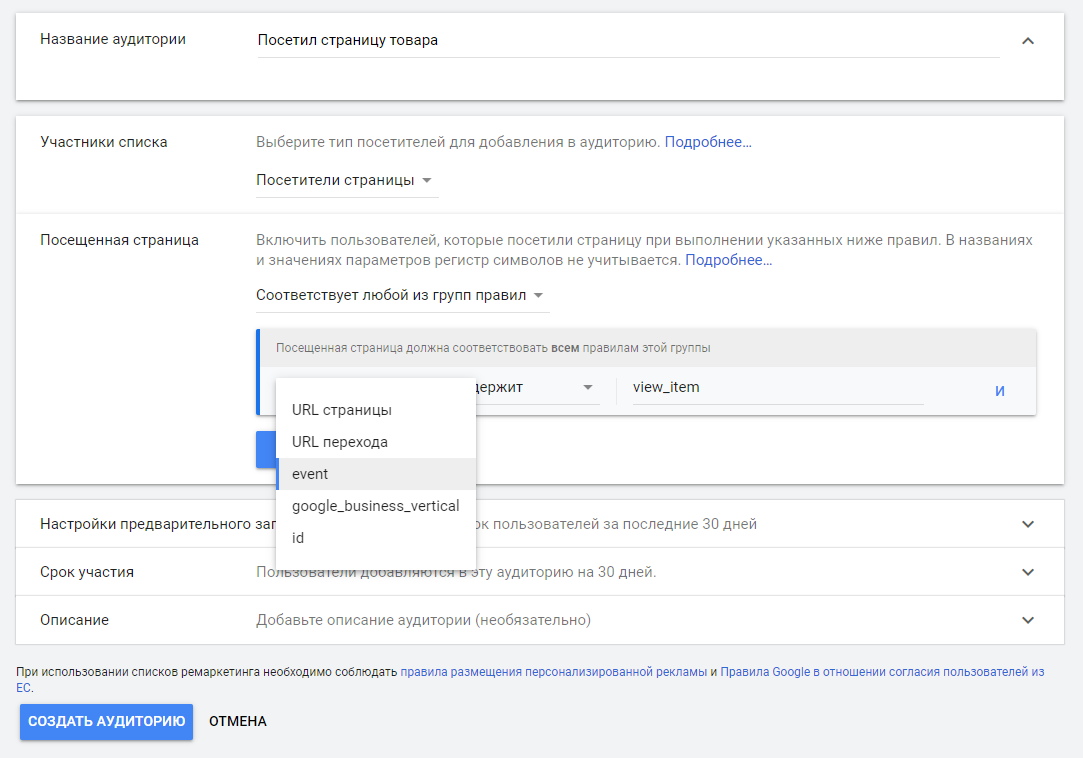Expand the prefill settings section chevron
Image resolution: width=1083 pixels, height=758 pixels.
[1027, 524]
